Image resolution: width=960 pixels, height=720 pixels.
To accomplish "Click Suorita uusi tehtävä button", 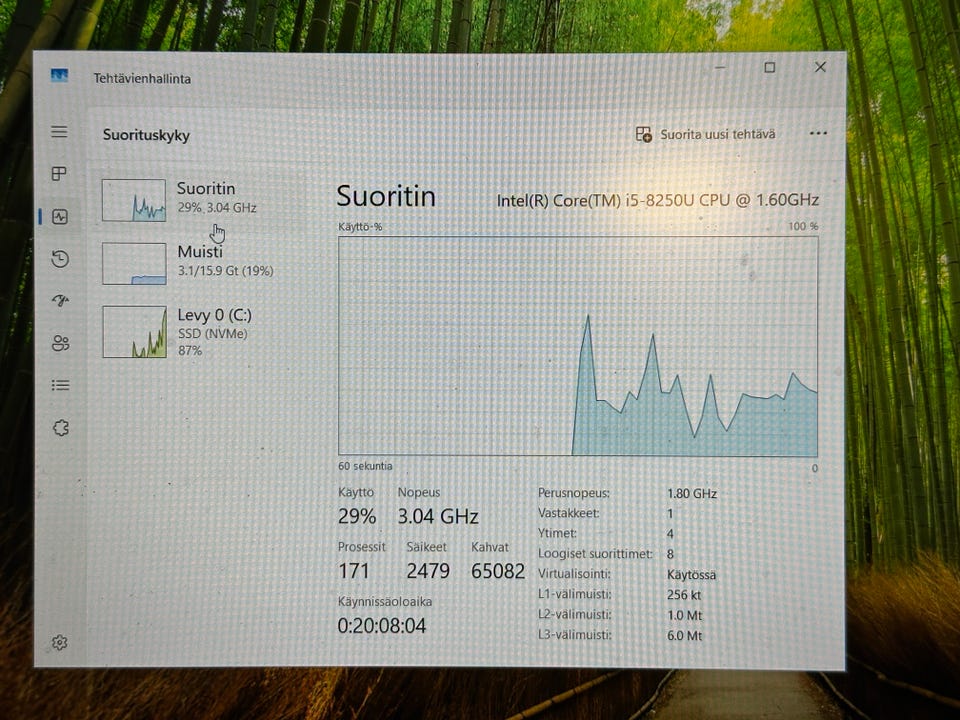I will coord(705,134).
